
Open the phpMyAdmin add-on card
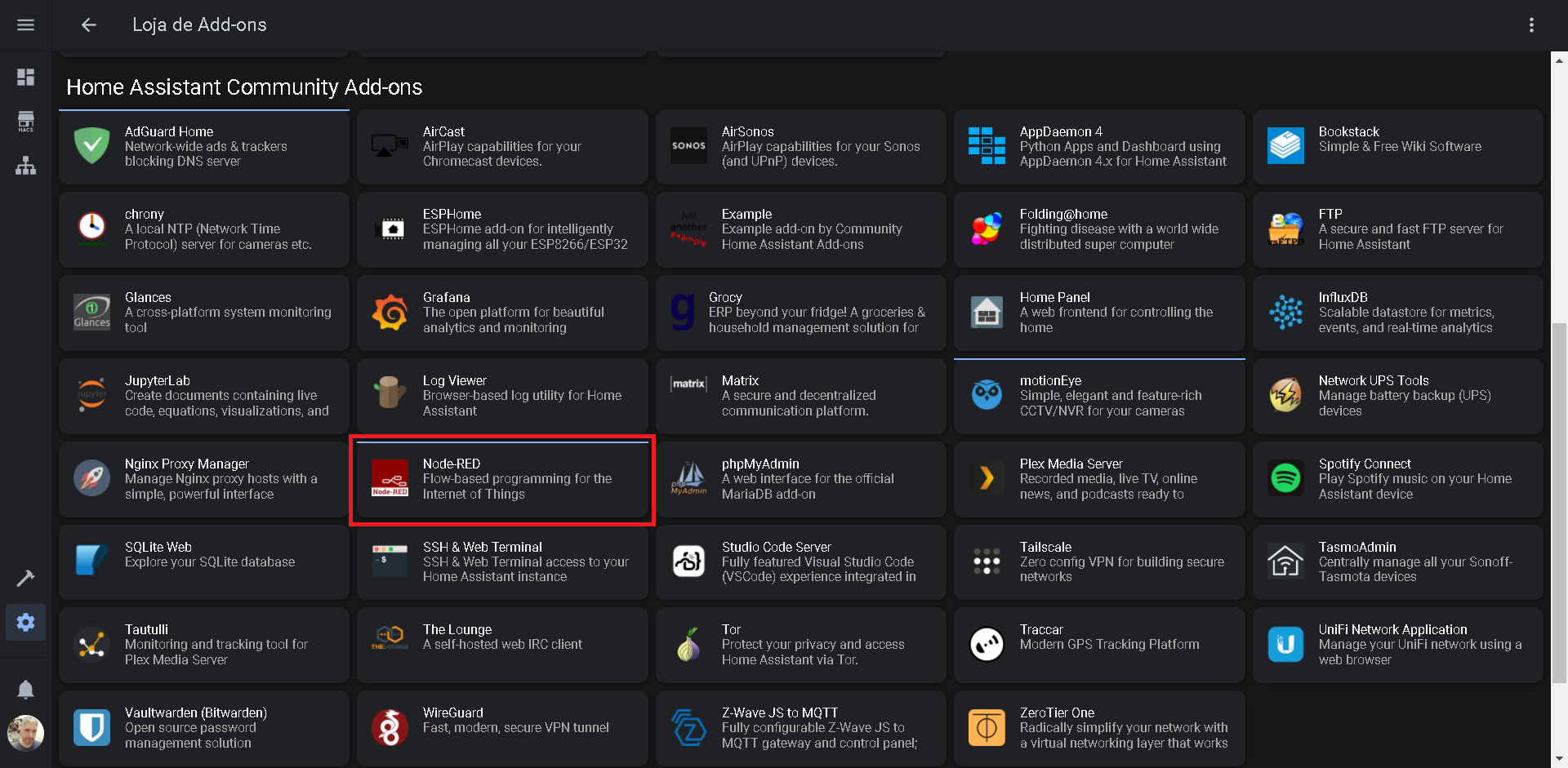pos(800,479)
